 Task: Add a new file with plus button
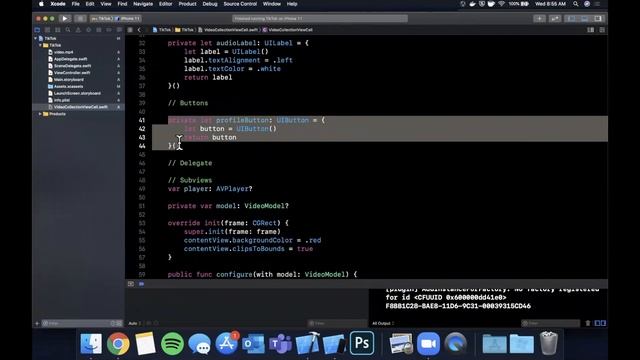tap(37, 323)
